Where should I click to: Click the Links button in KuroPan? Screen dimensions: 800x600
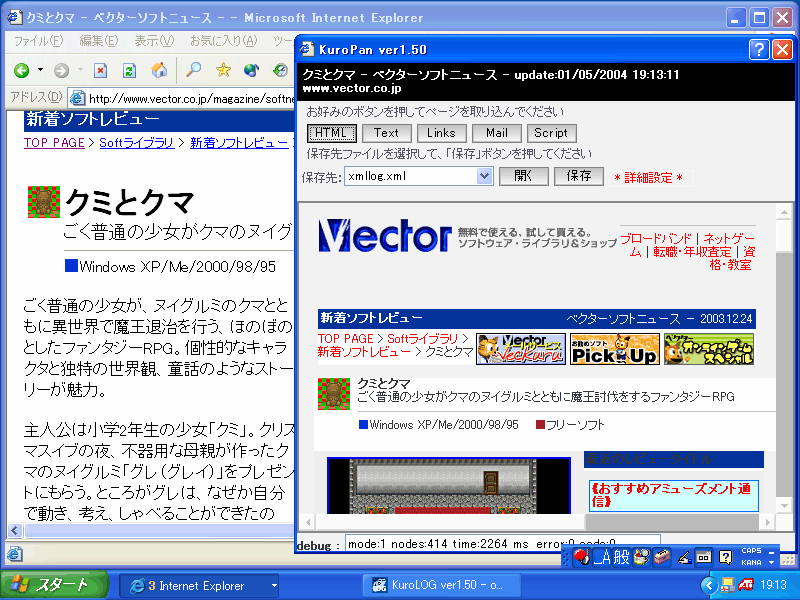click(441, 133)
